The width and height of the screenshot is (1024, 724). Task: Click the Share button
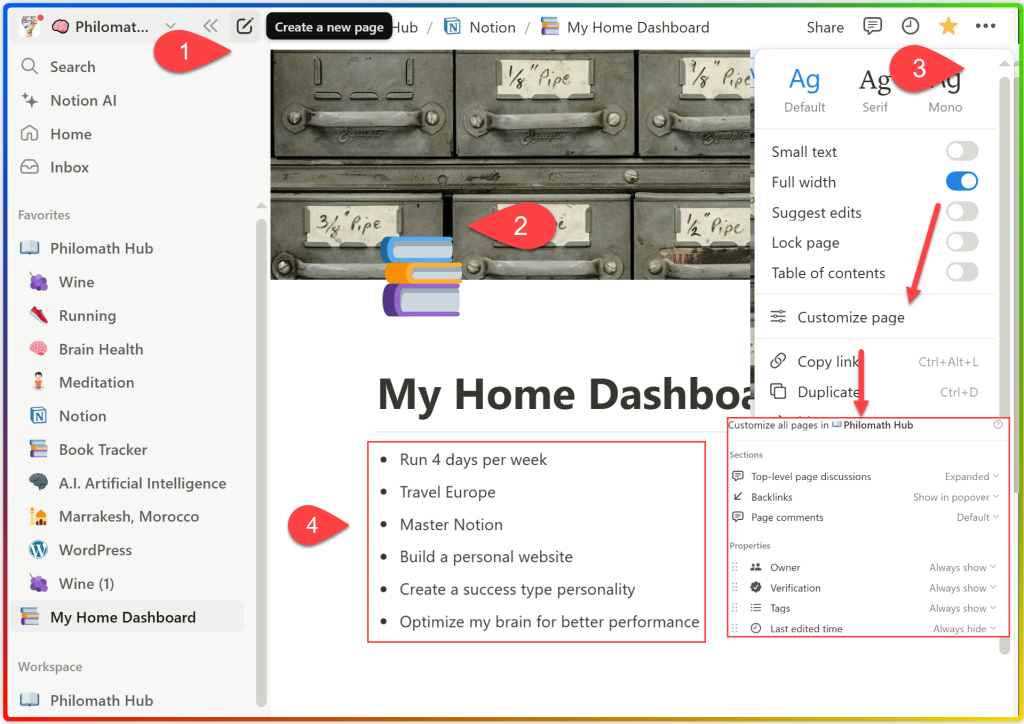pyautogui.click(x=825, y=27)
